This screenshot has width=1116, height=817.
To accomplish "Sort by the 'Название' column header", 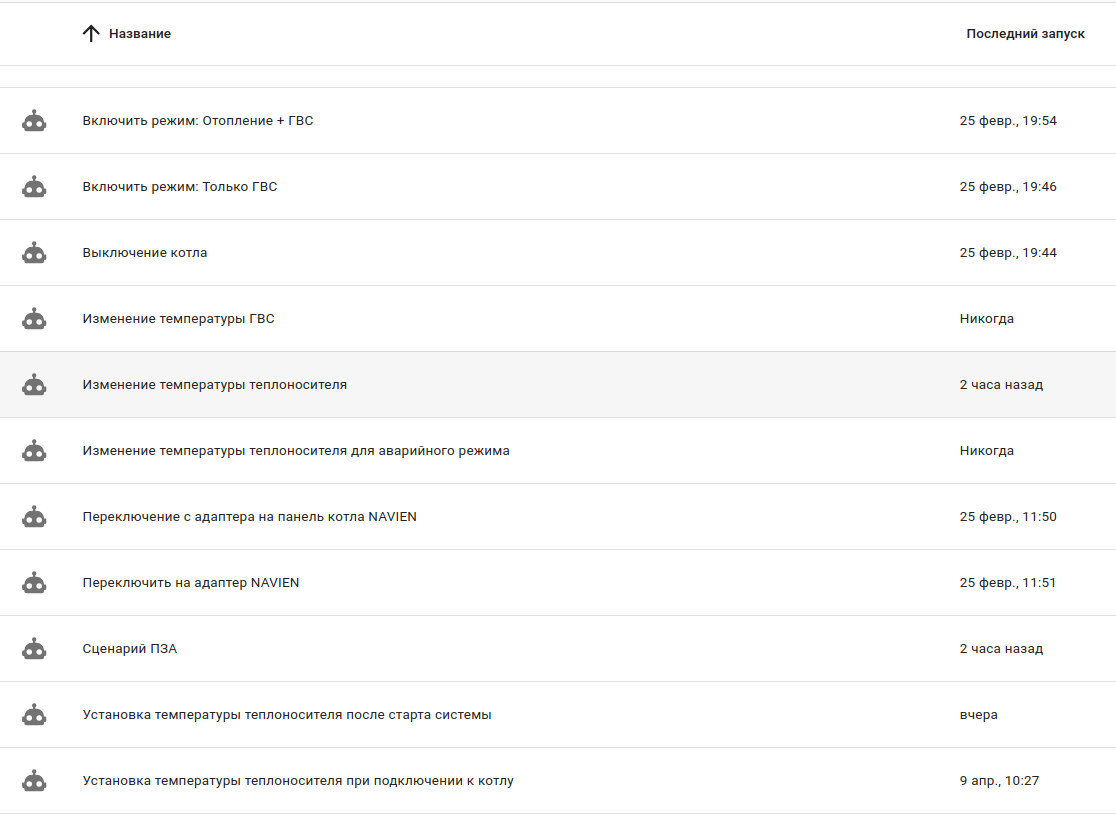I will tap(139, 34).
